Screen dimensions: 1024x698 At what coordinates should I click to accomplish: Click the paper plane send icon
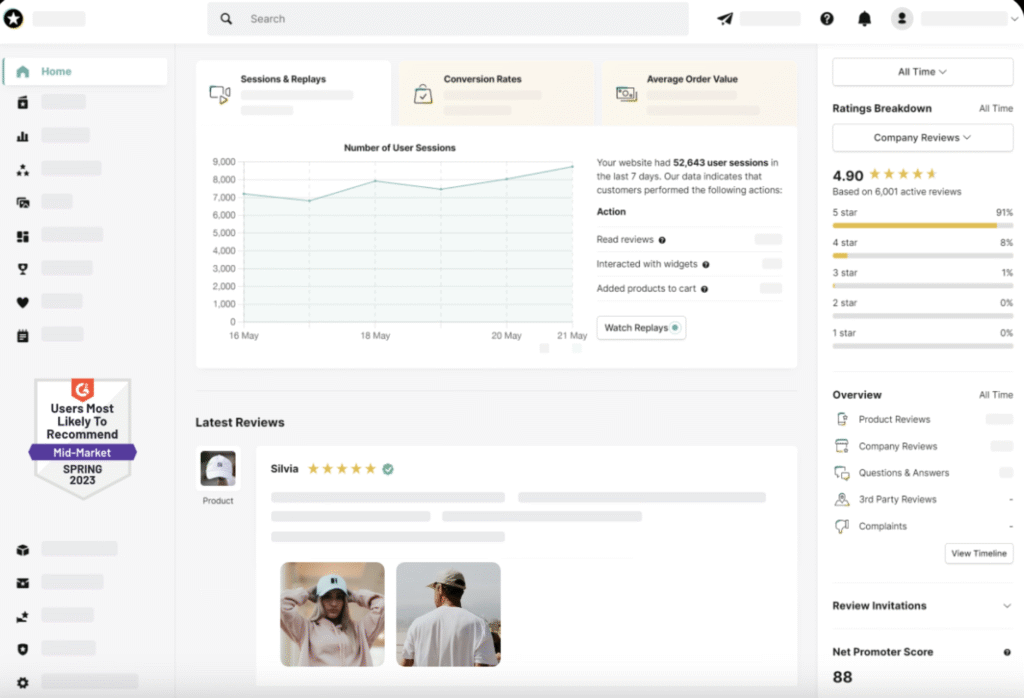point(725,18)
